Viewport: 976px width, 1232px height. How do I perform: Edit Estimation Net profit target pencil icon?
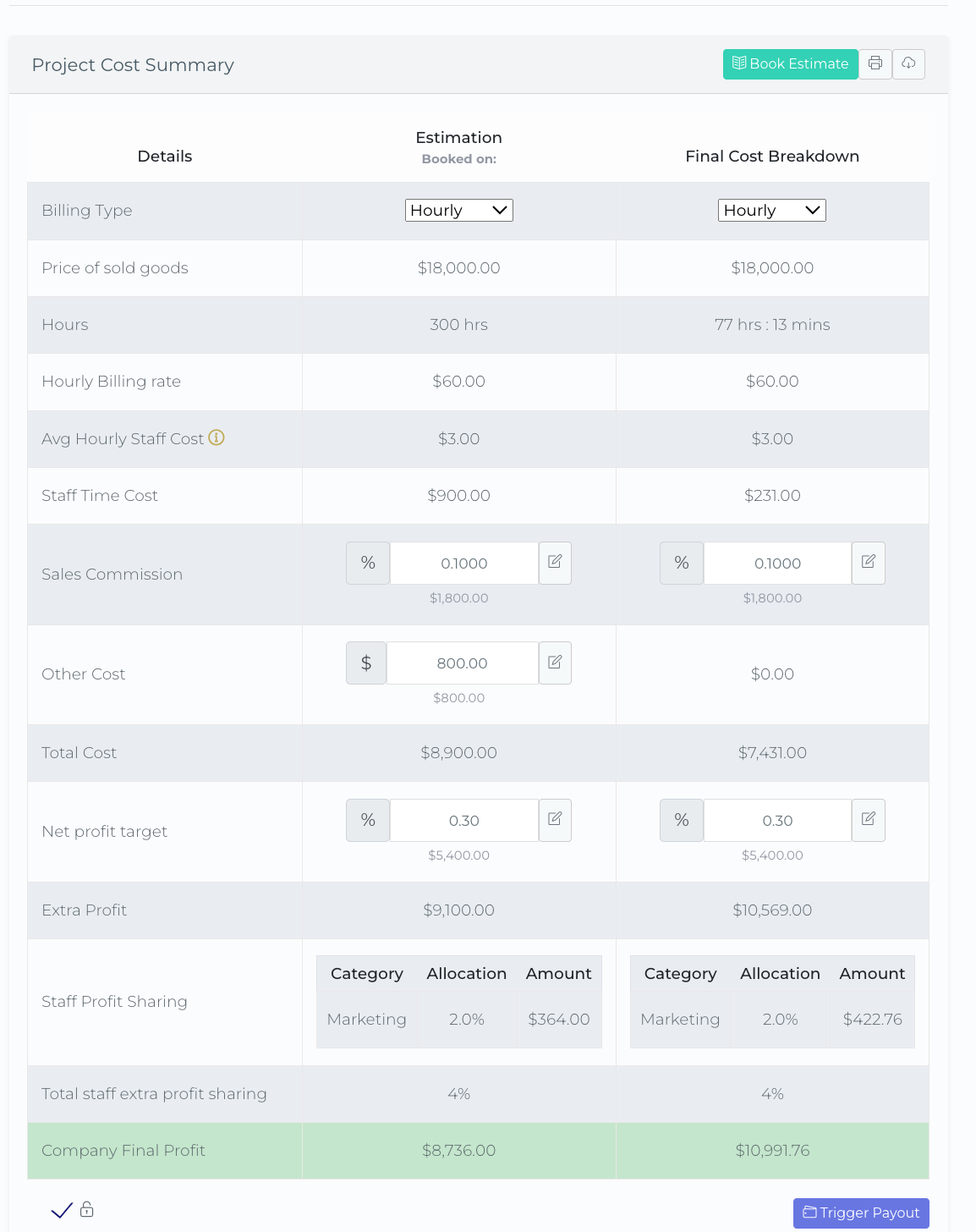click(555, 820)
